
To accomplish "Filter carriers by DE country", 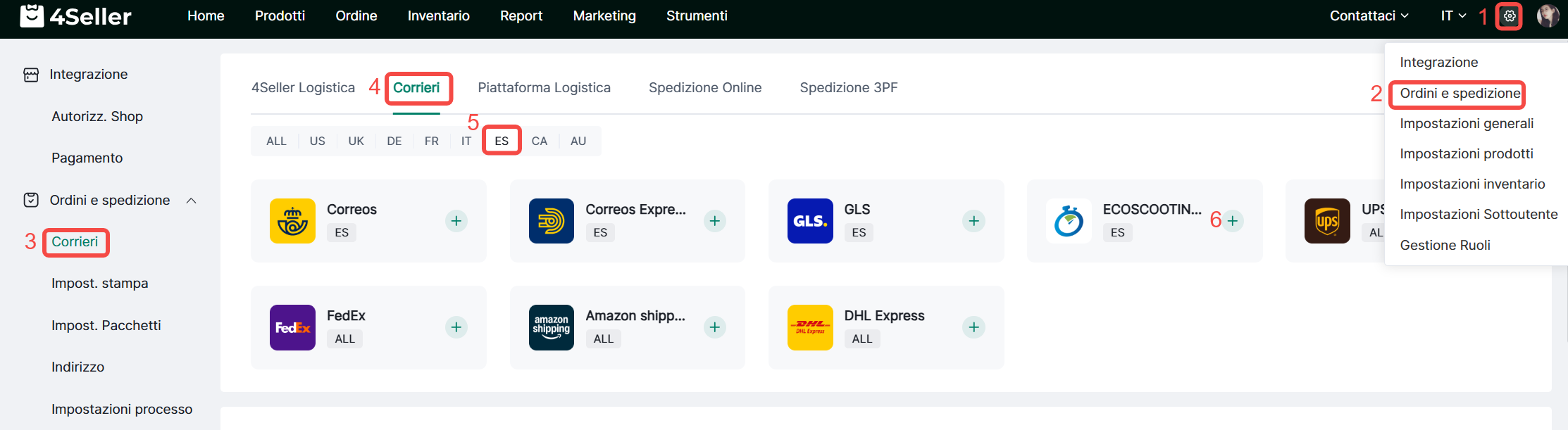I will pos(394,141).
